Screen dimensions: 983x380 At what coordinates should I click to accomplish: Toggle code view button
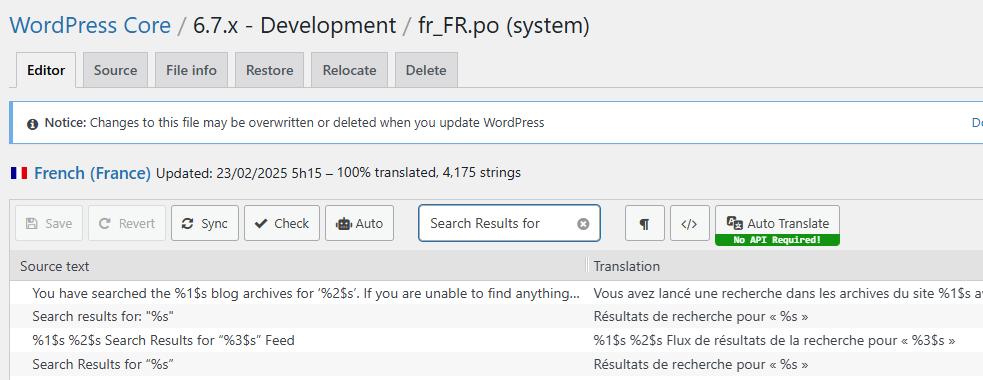pos(690,223)
